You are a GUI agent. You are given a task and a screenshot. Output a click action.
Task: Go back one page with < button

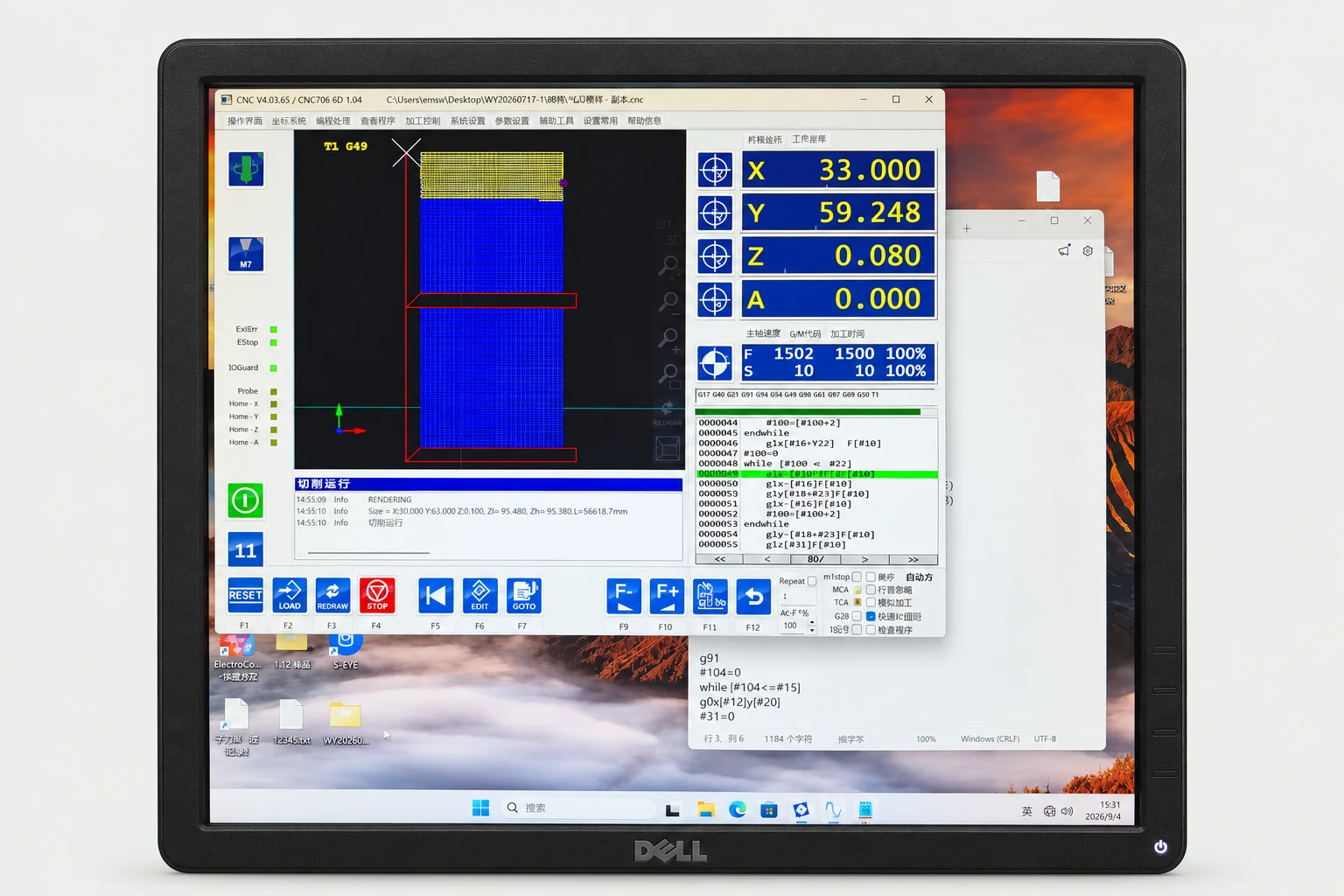pyautogui.click(x=767, y=559)
